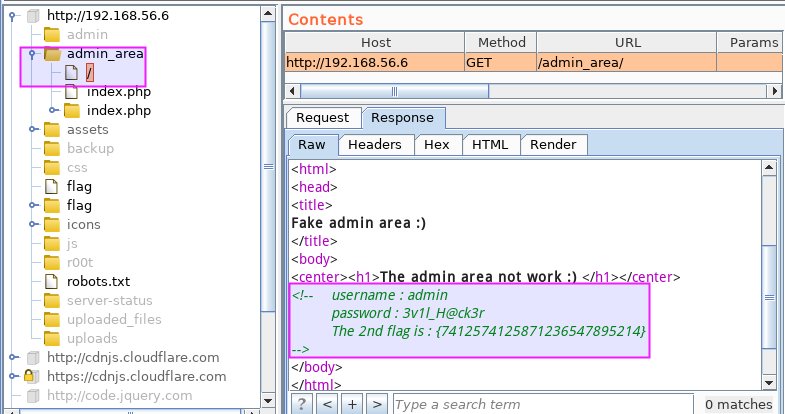Click the search help '?' button
This screenshot has width=785, height=414.
(x=301, y=404)
